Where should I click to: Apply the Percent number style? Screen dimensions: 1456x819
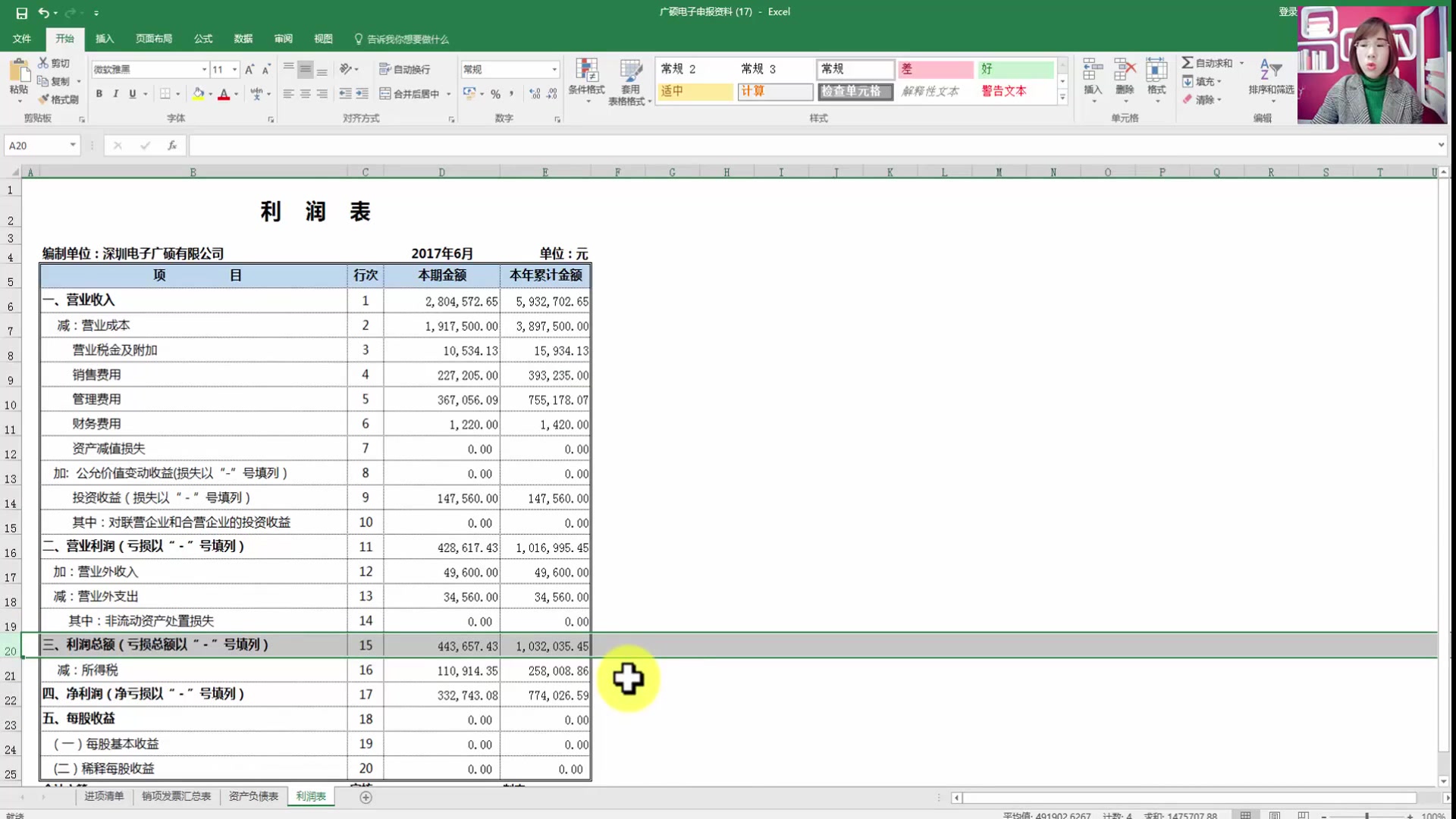[x=497, y=94]
